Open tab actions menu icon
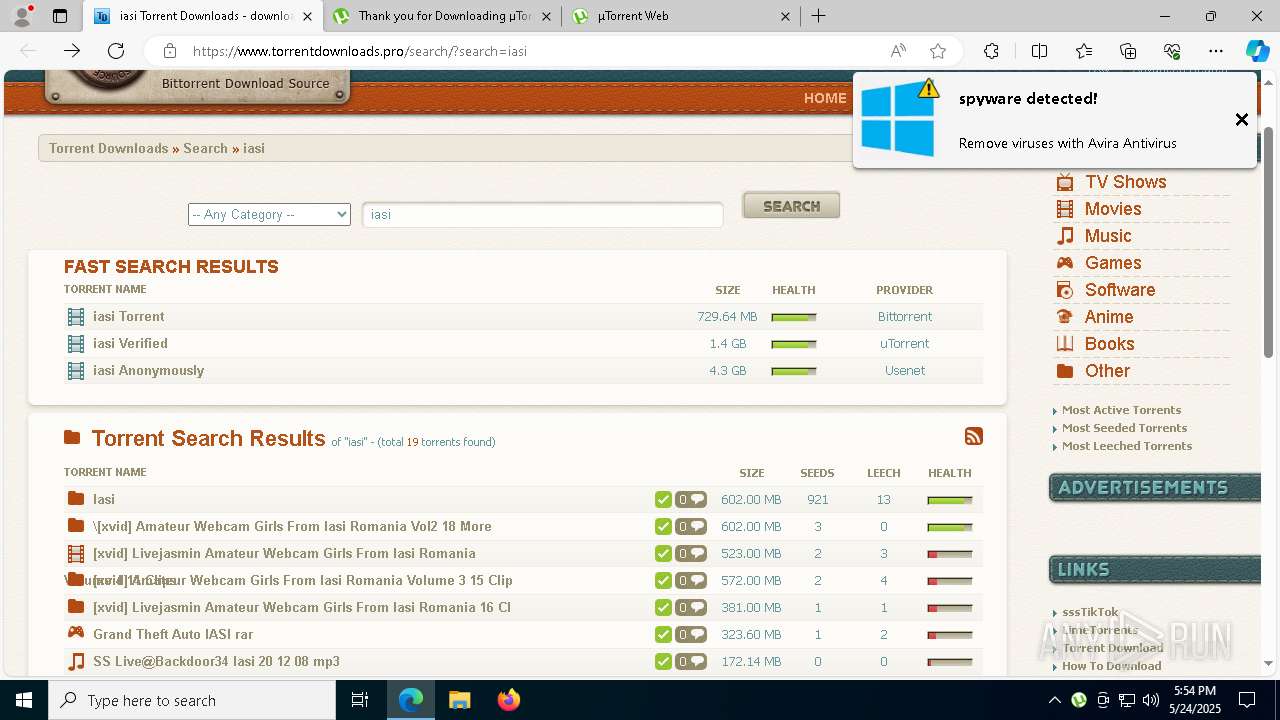 (59, 16)
